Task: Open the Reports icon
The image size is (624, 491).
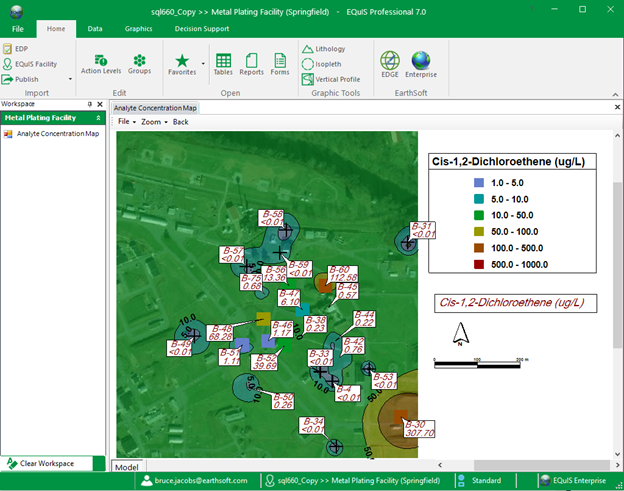Action: 251,63
